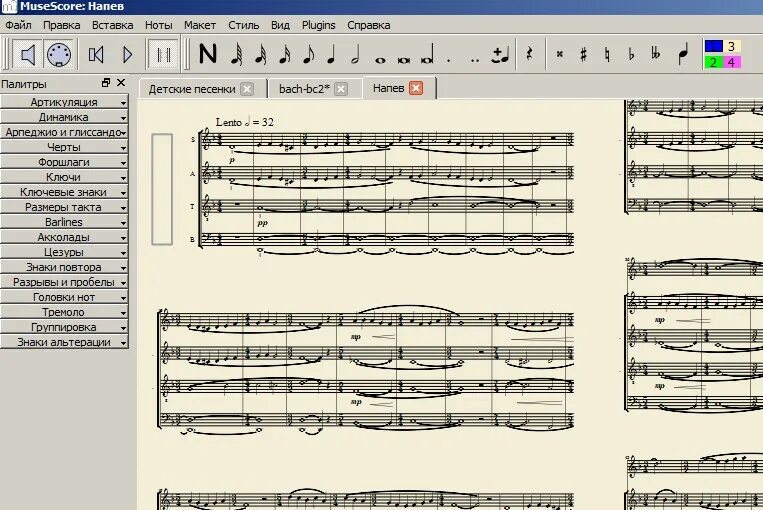Select longa note duration
The image size is (763, 510).
click(x=428, y=54)
